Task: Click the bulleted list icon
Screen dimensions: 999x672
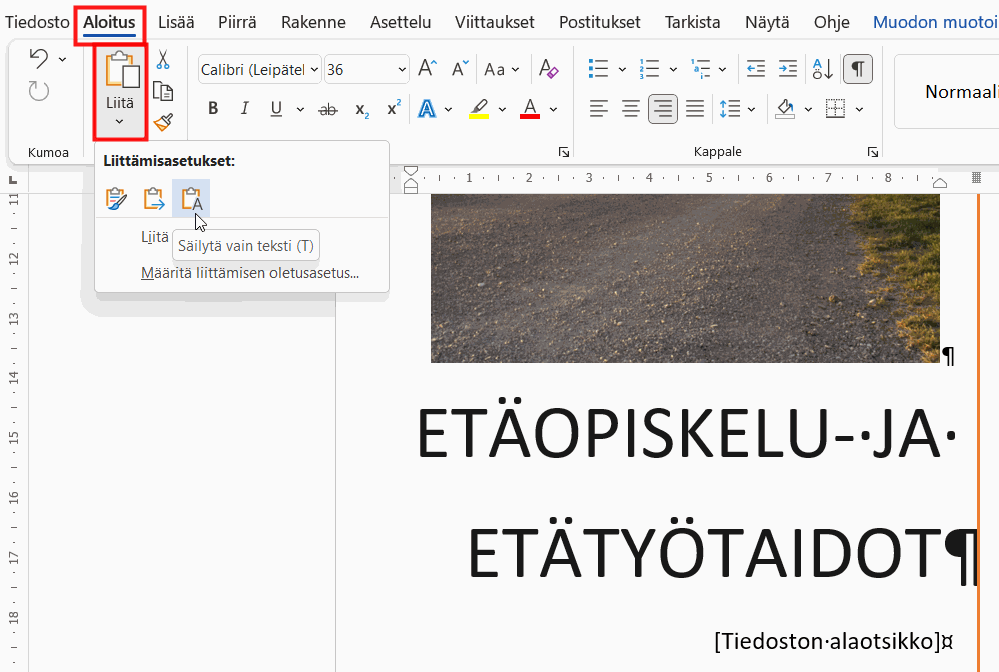Action: (598, 69)
